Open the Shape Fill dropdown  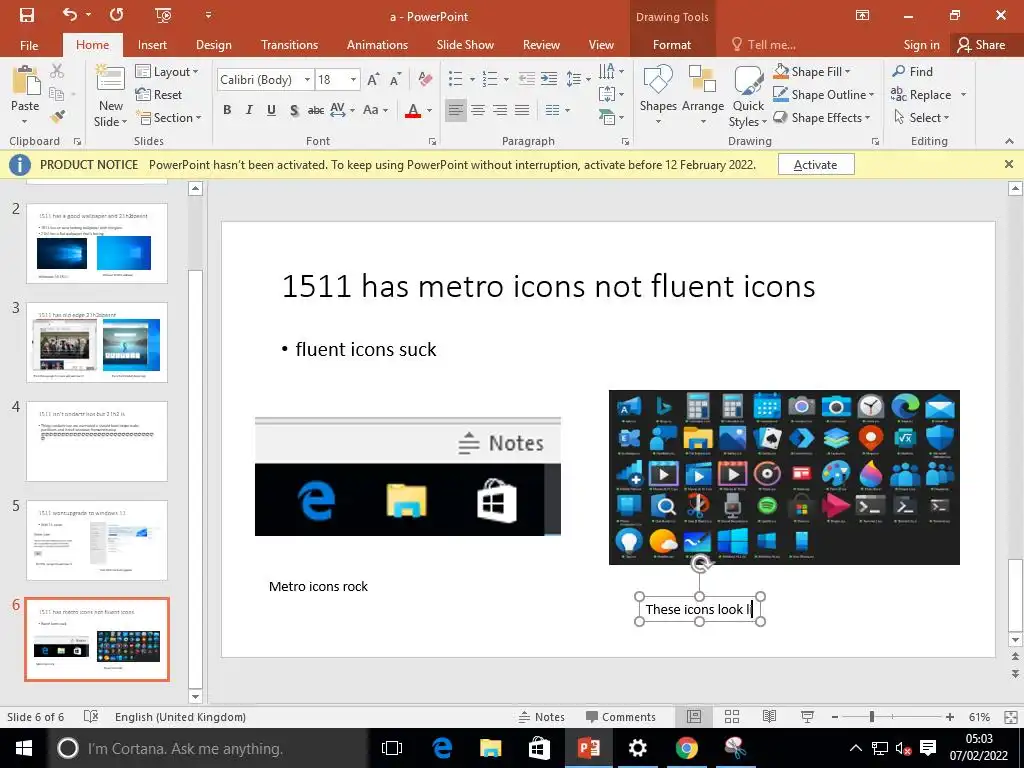(812, 71)
